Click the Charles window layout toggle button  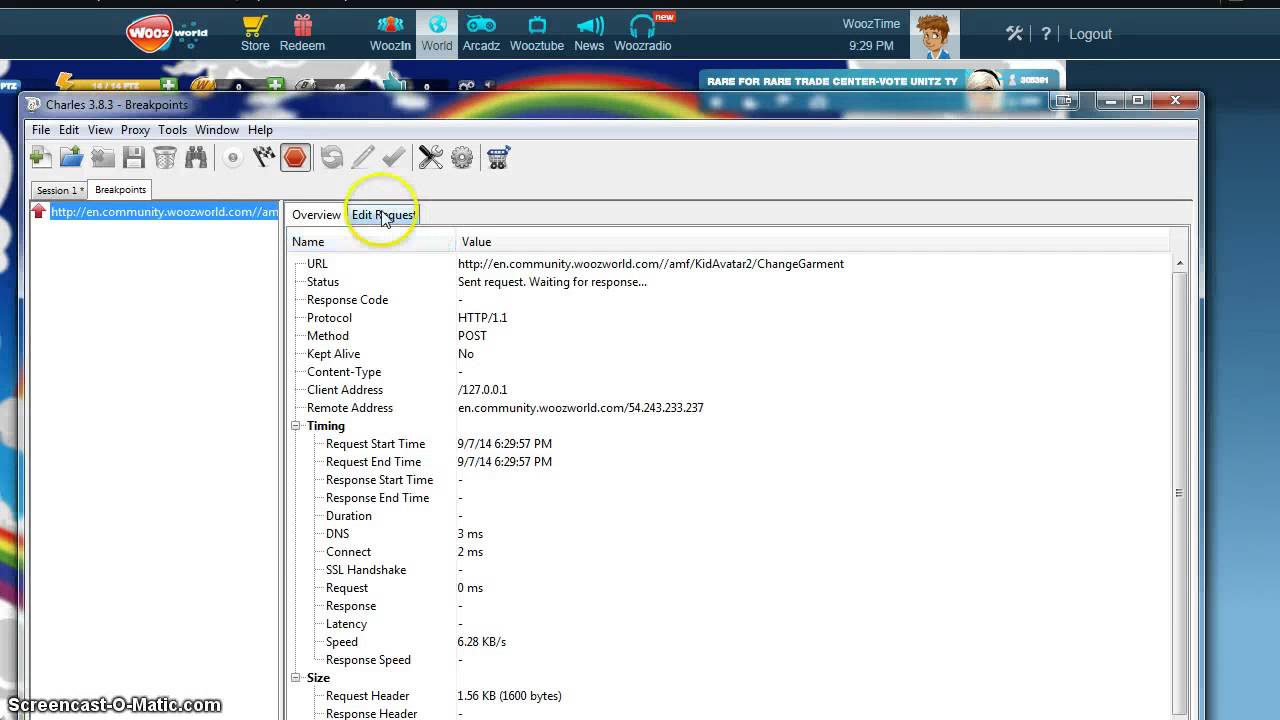point(1064,101)
